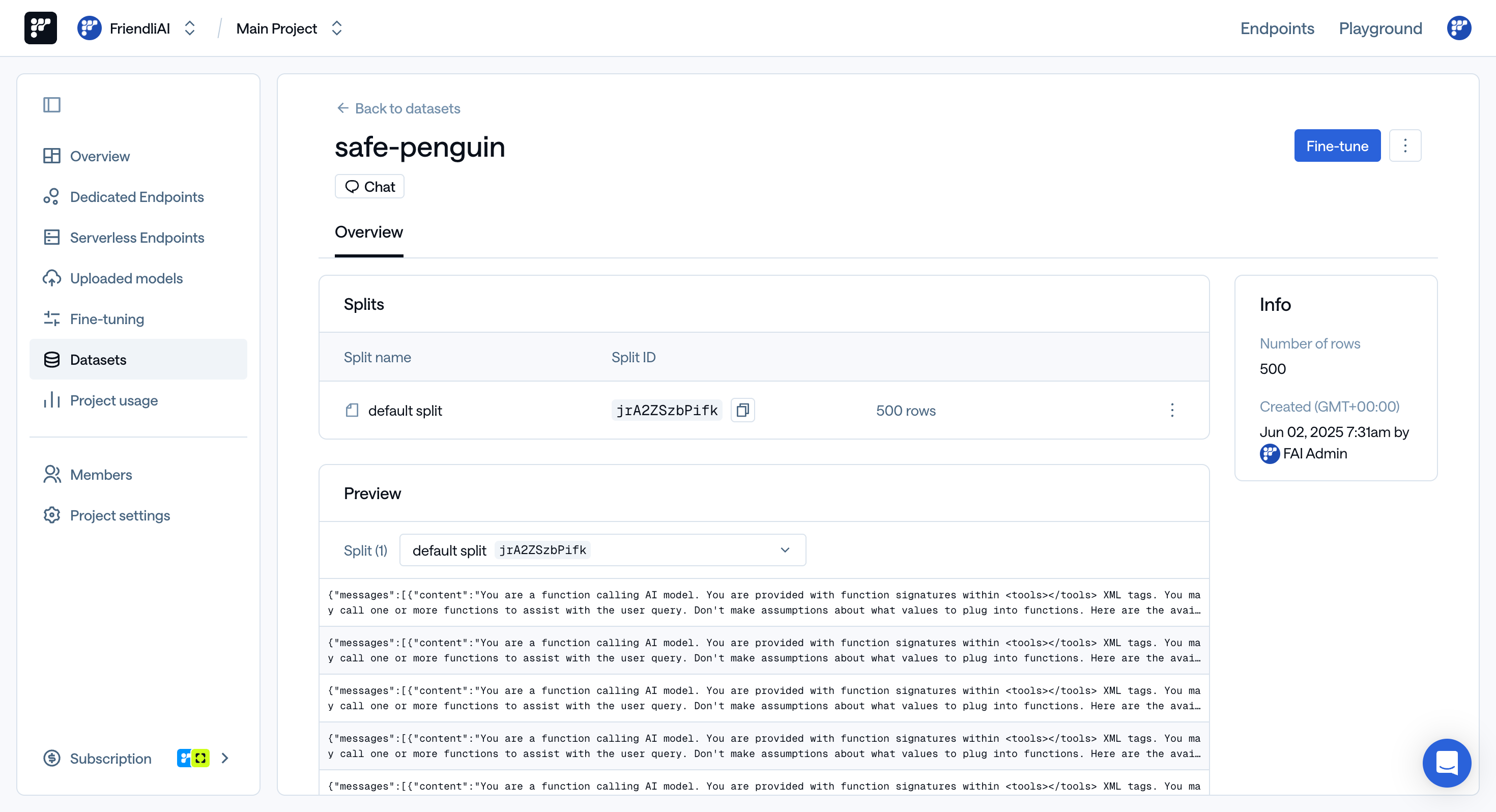Open Fine-tuning section
Image resolution: width=1496 pixels, height=812 pixels.
[107, 318]
